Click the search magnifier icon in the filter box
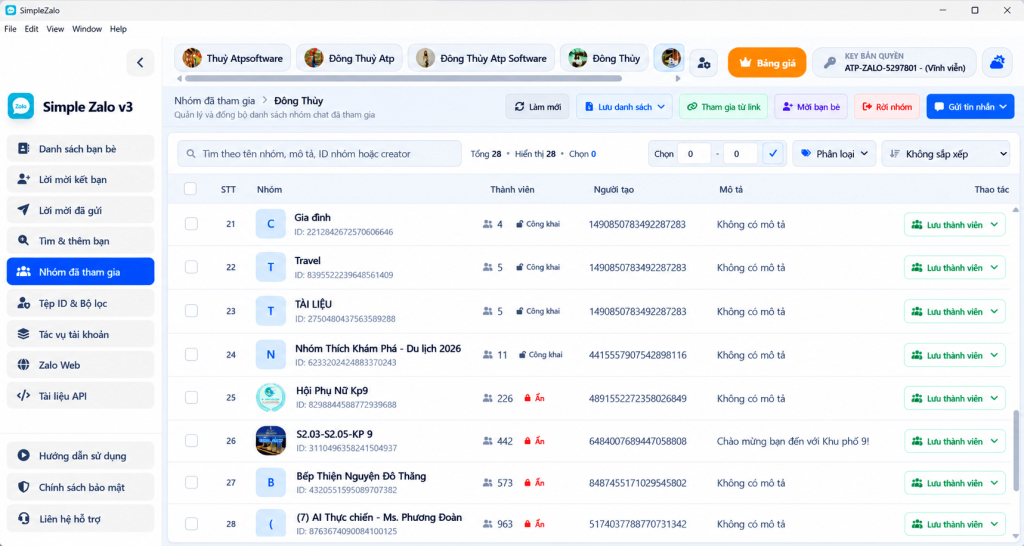 click(191, 154)
